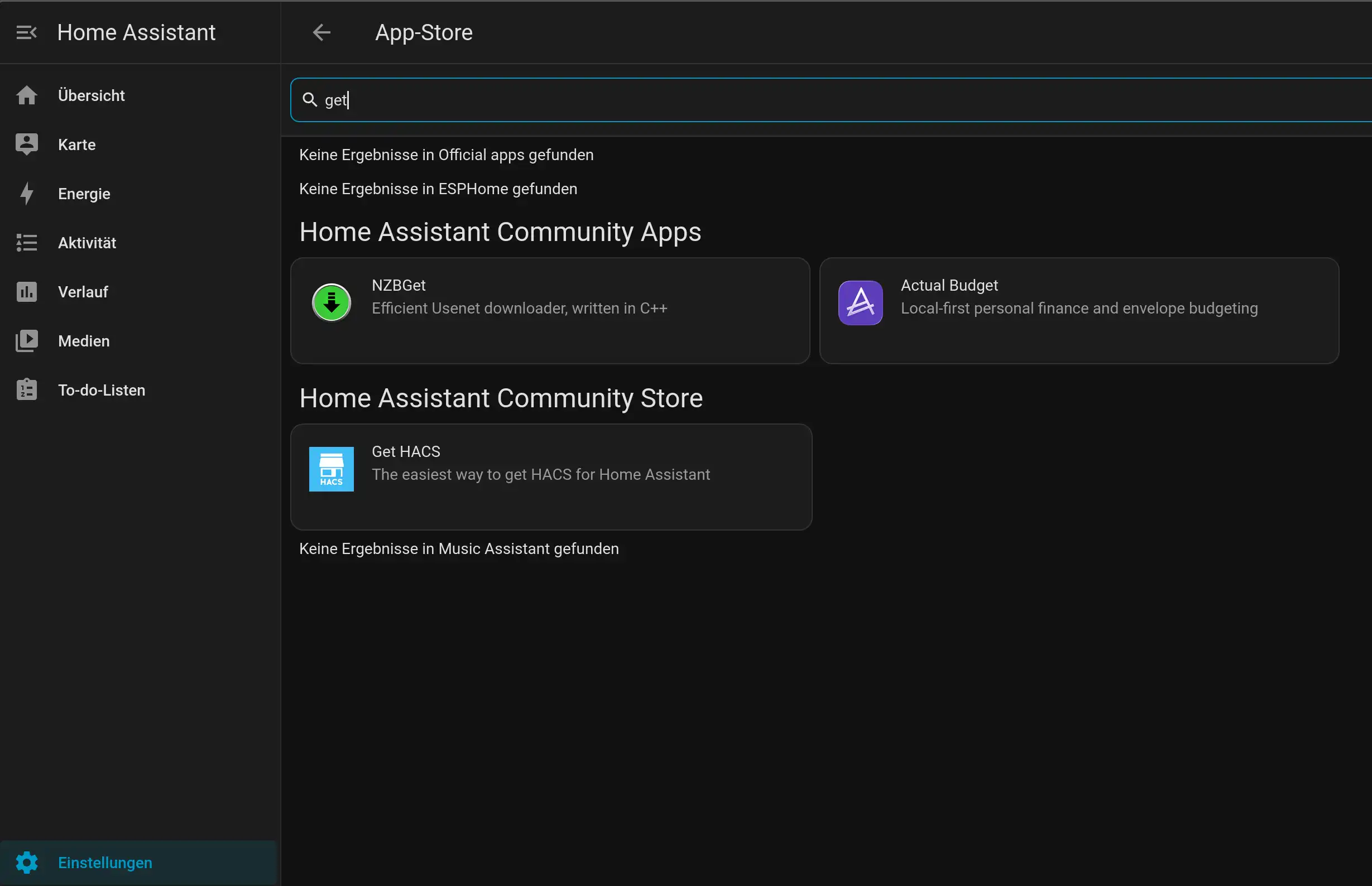The image size is (1372, 886).
Task: Click 'The easiest way to get HACS' description
Action: (x=541, y=475)
